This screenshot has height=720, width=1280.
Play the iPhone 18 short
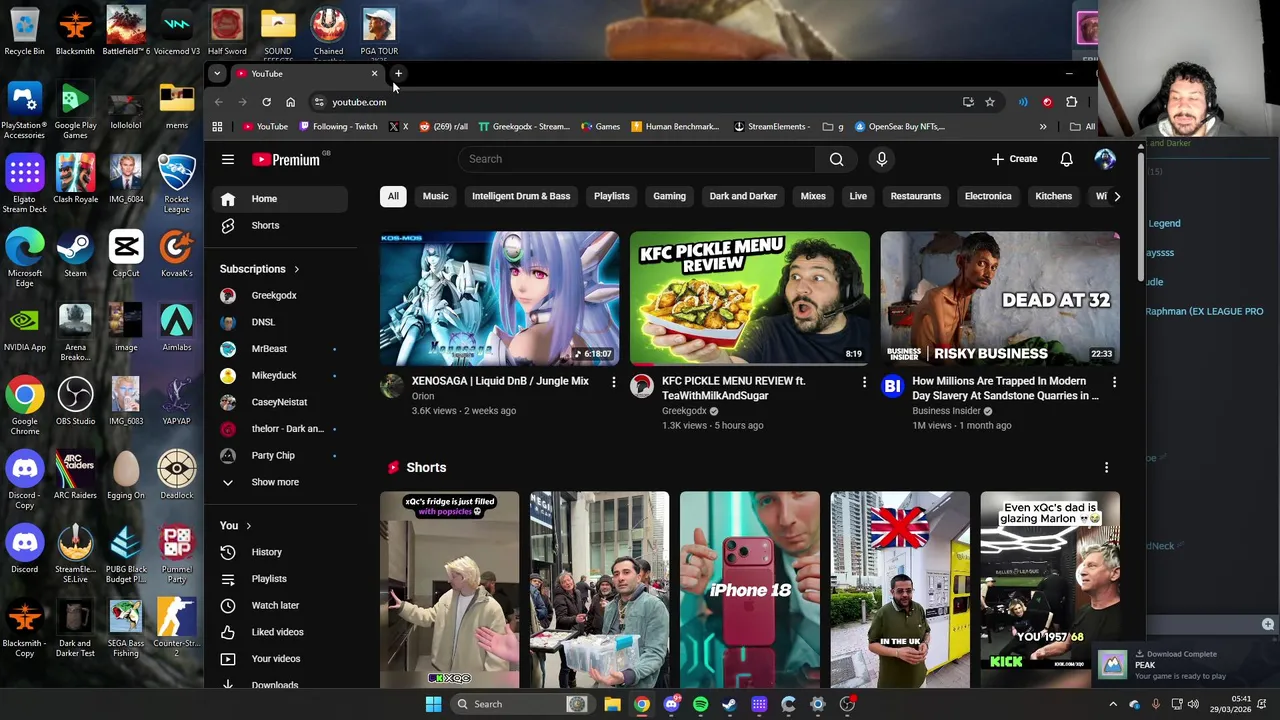750,590
